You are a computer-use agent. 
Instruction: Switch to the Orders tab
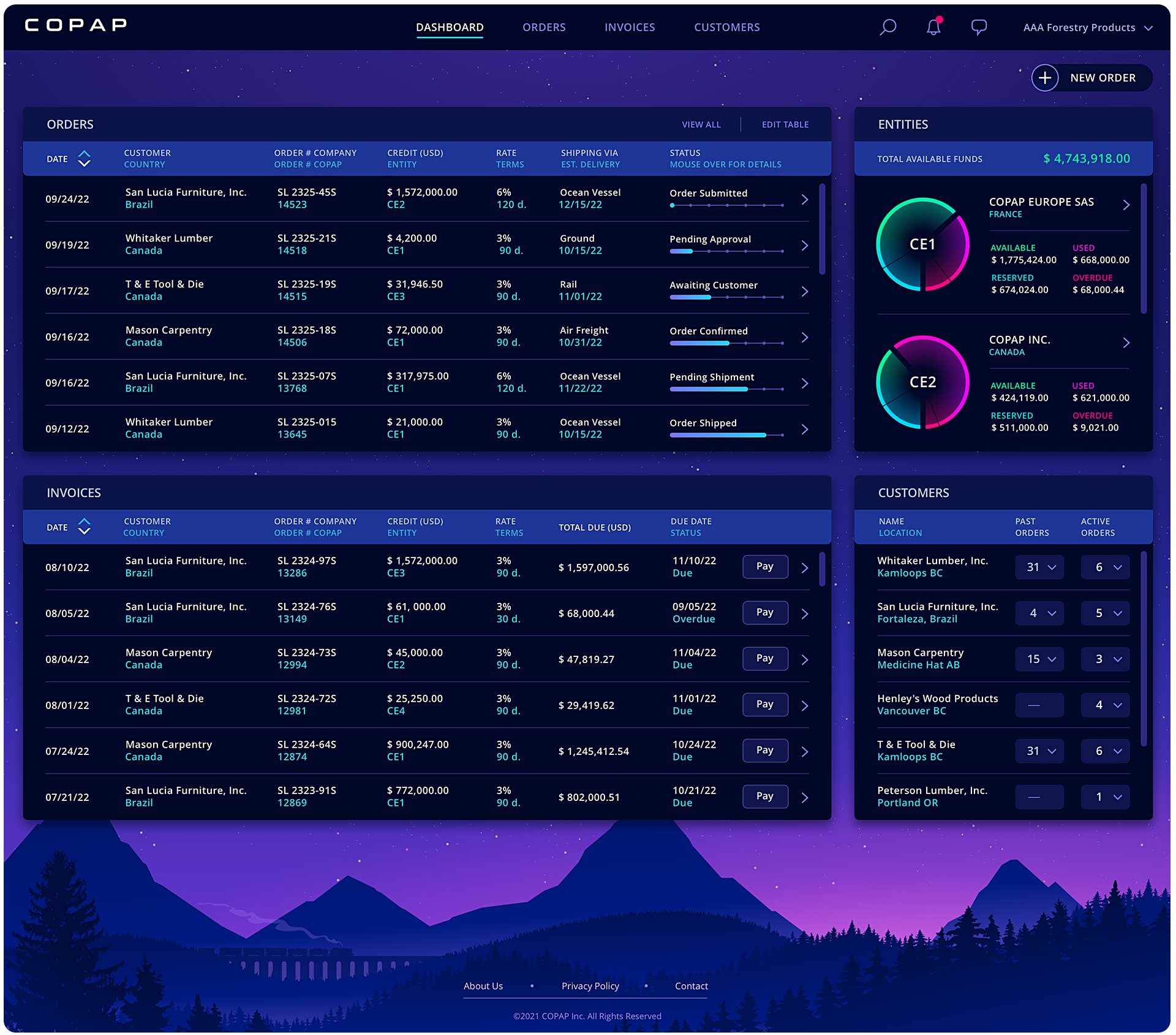click(544, 28)
